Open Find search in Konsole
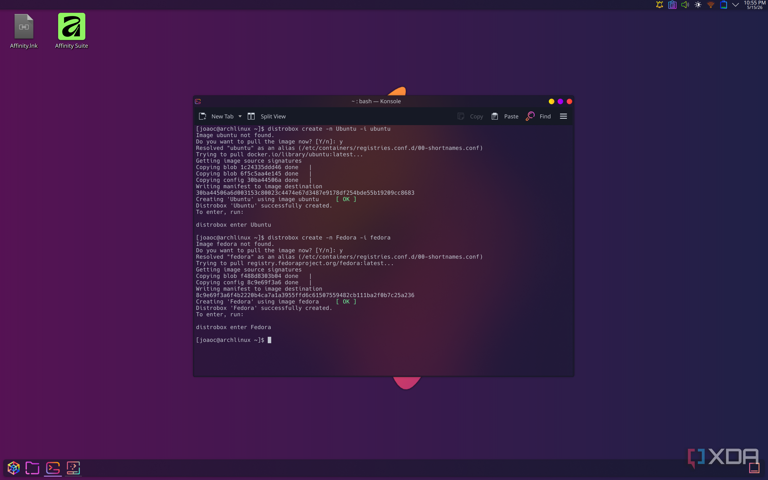 538,117
